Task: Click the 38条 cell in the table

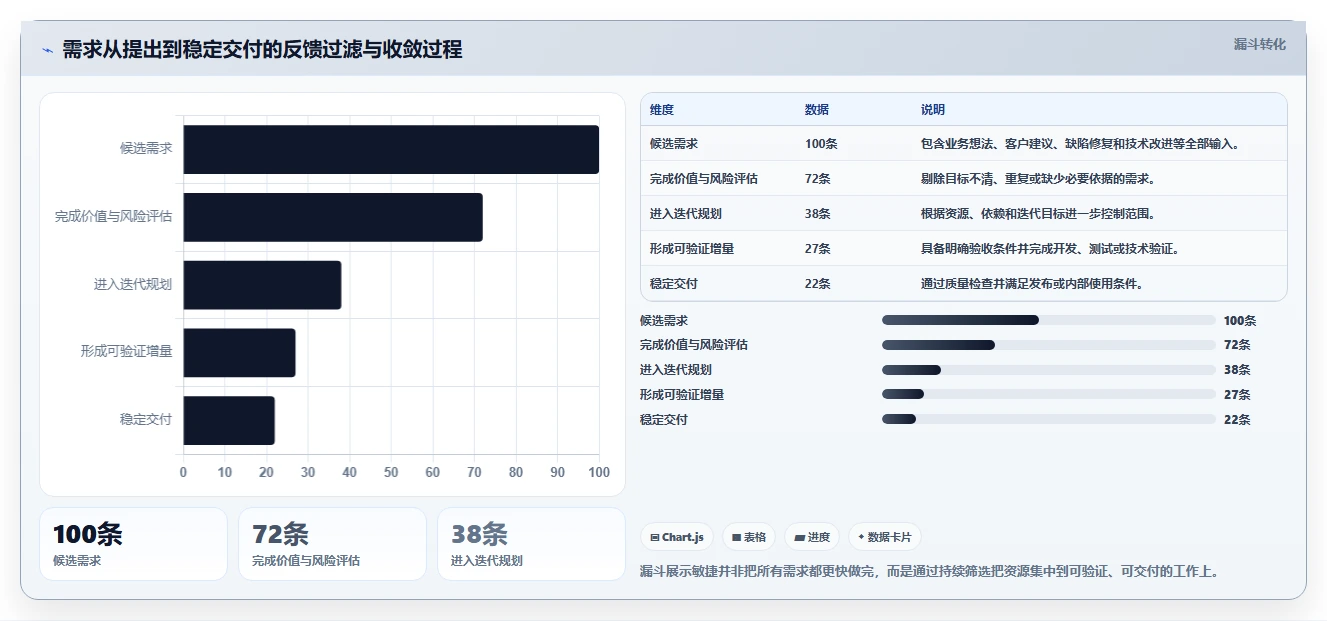Action: click(818, 214)
